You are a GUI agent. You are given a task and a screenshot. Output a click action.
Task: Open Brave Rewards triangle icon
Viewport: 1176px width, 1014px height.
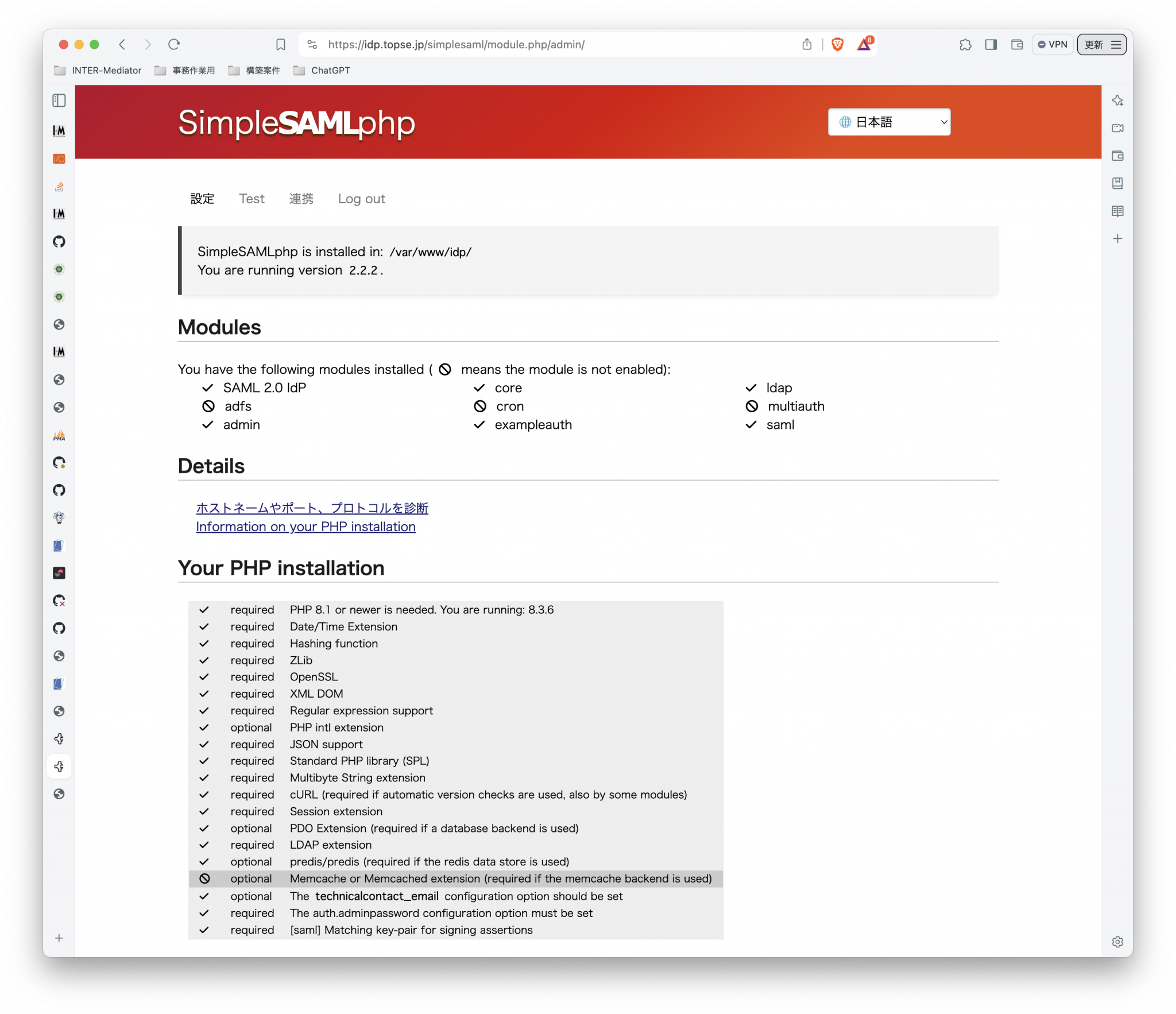[864, 44]
